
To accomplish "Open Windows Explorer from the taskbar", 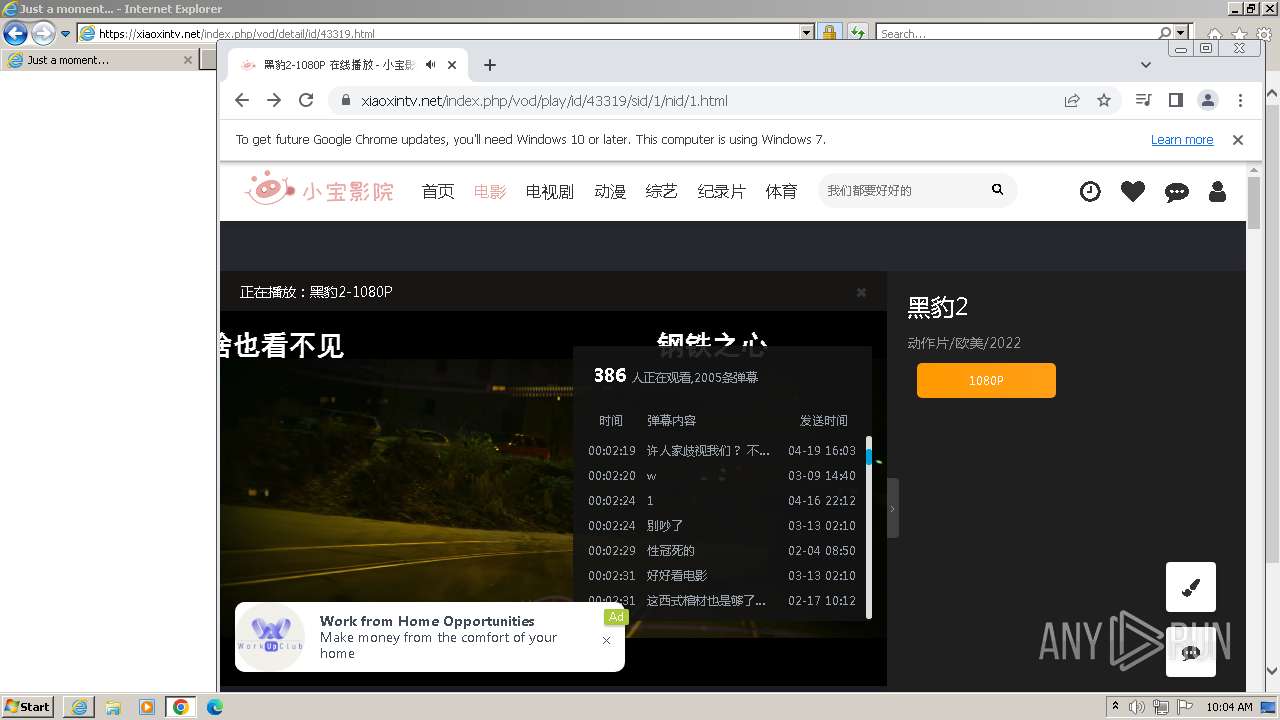I will click(113, 707).
